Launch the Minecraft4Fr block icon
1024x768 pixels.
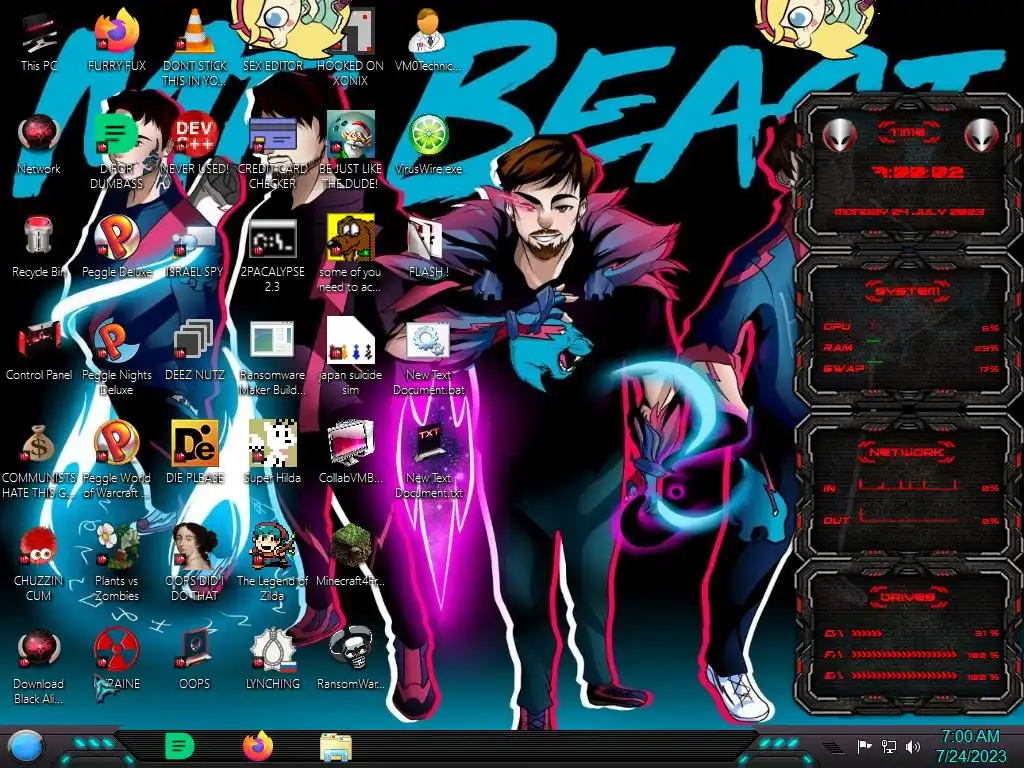tap(350, 555)
